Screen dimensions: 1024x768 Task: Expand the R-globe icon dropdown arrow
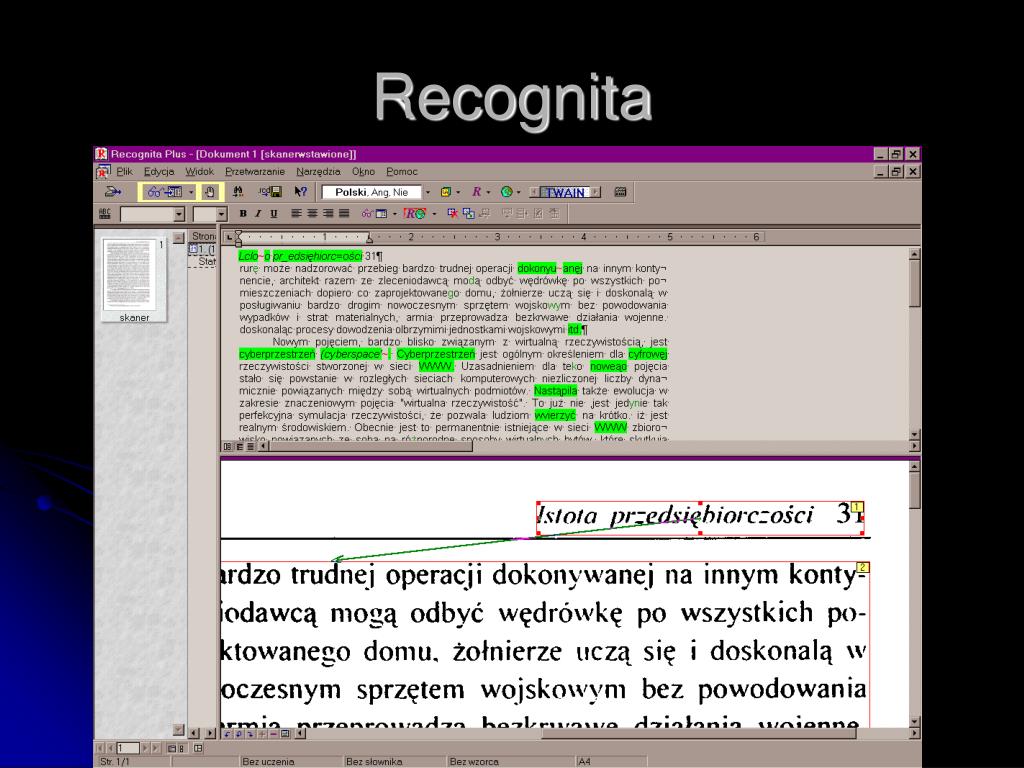434,214
